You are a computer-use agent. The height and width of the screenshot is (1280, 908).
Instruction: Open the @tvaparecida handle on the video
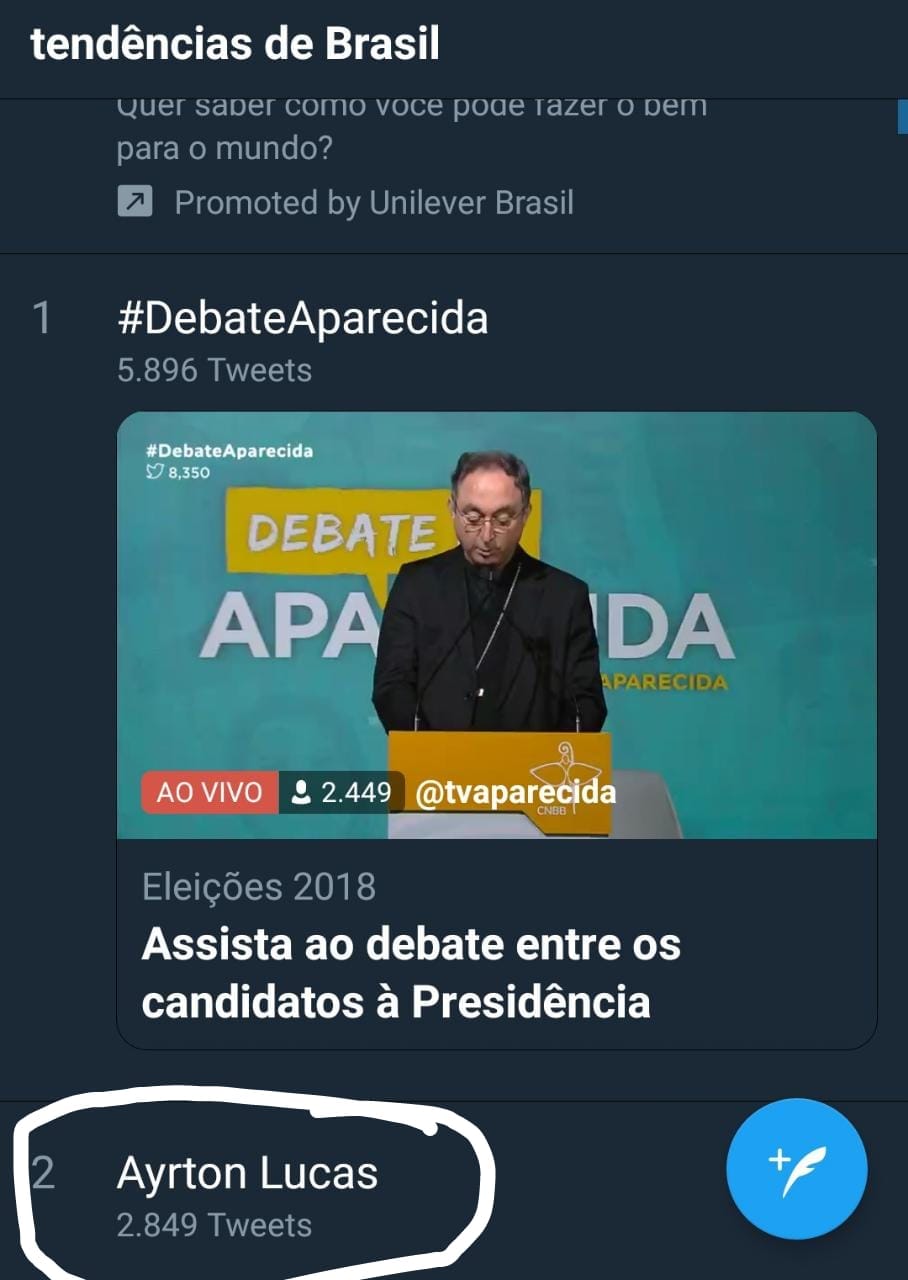(515, 793)
